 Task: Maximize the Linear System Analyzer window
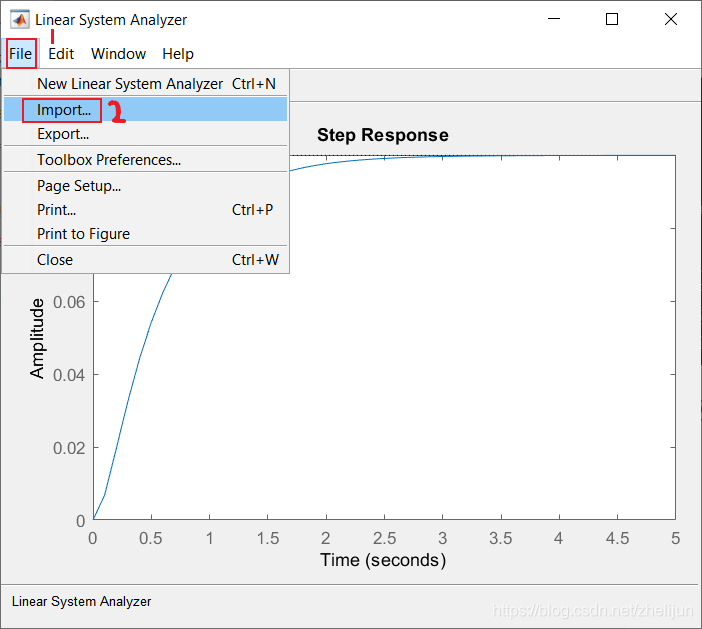point(612,19)
